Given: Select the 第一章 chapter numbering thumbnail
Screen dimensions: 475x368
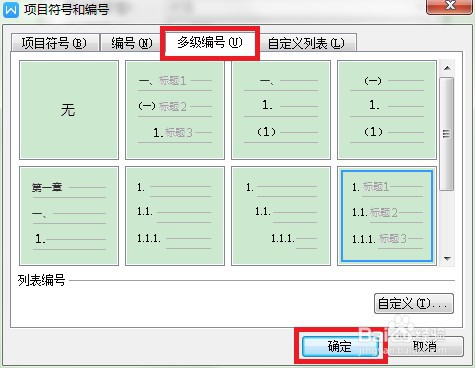Looking at the screenshot, I should point(69,216).
